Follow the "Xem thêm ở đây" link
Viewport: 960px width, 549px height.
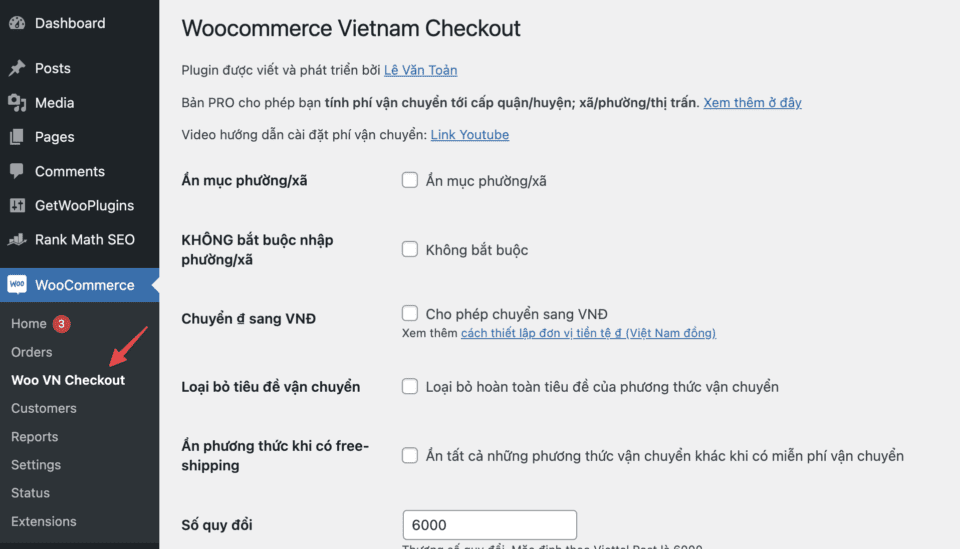point(752,103)
